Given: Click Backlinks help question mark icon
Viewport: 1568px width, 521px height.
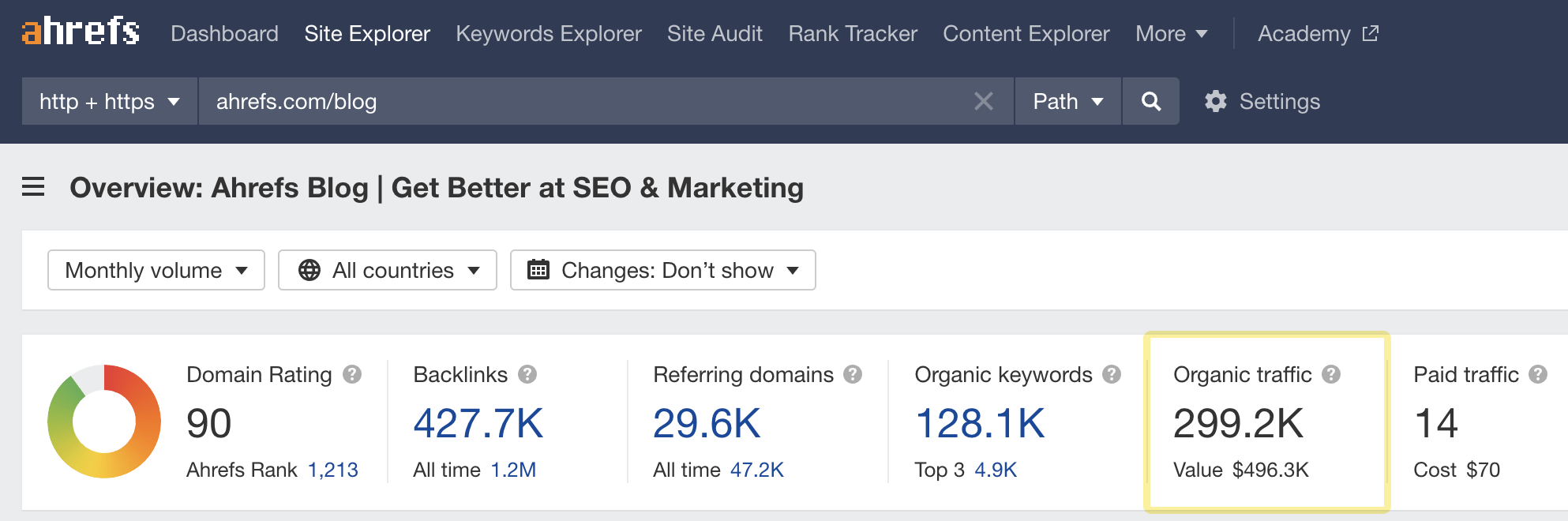Looking at the screenshot, I should pyautogui.click(x=527, y=374).
